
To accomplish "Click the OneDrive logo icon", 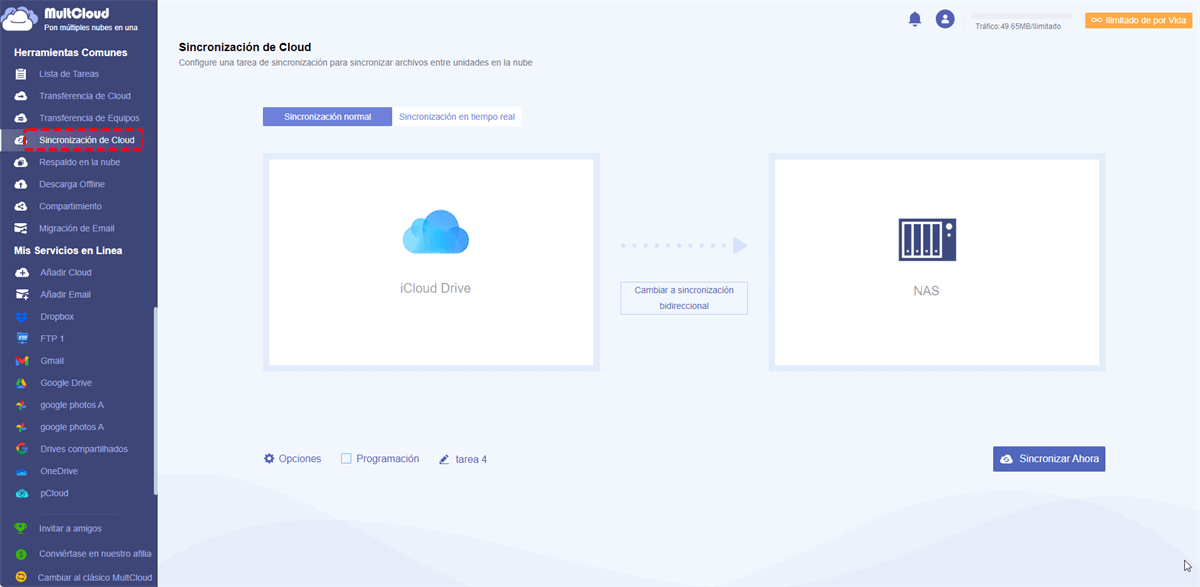I will [21, 471].
